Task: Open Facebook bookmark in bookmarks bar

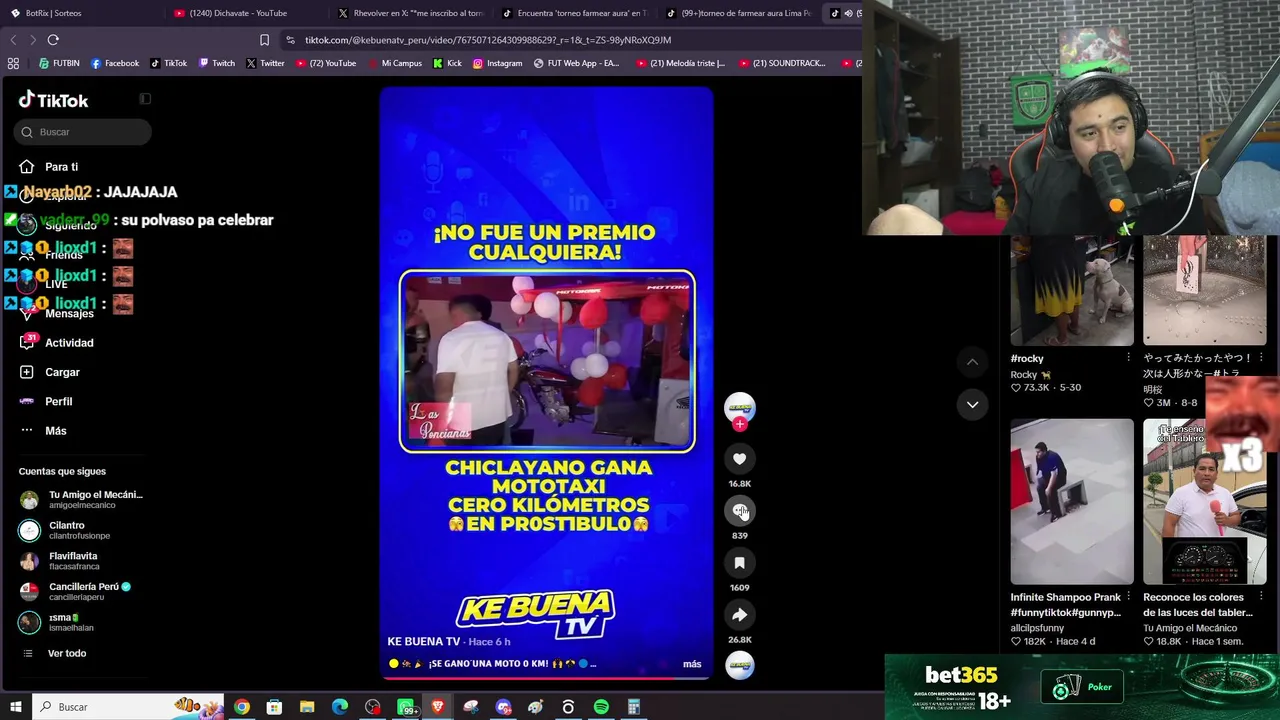Action: (x=115, y=63)
